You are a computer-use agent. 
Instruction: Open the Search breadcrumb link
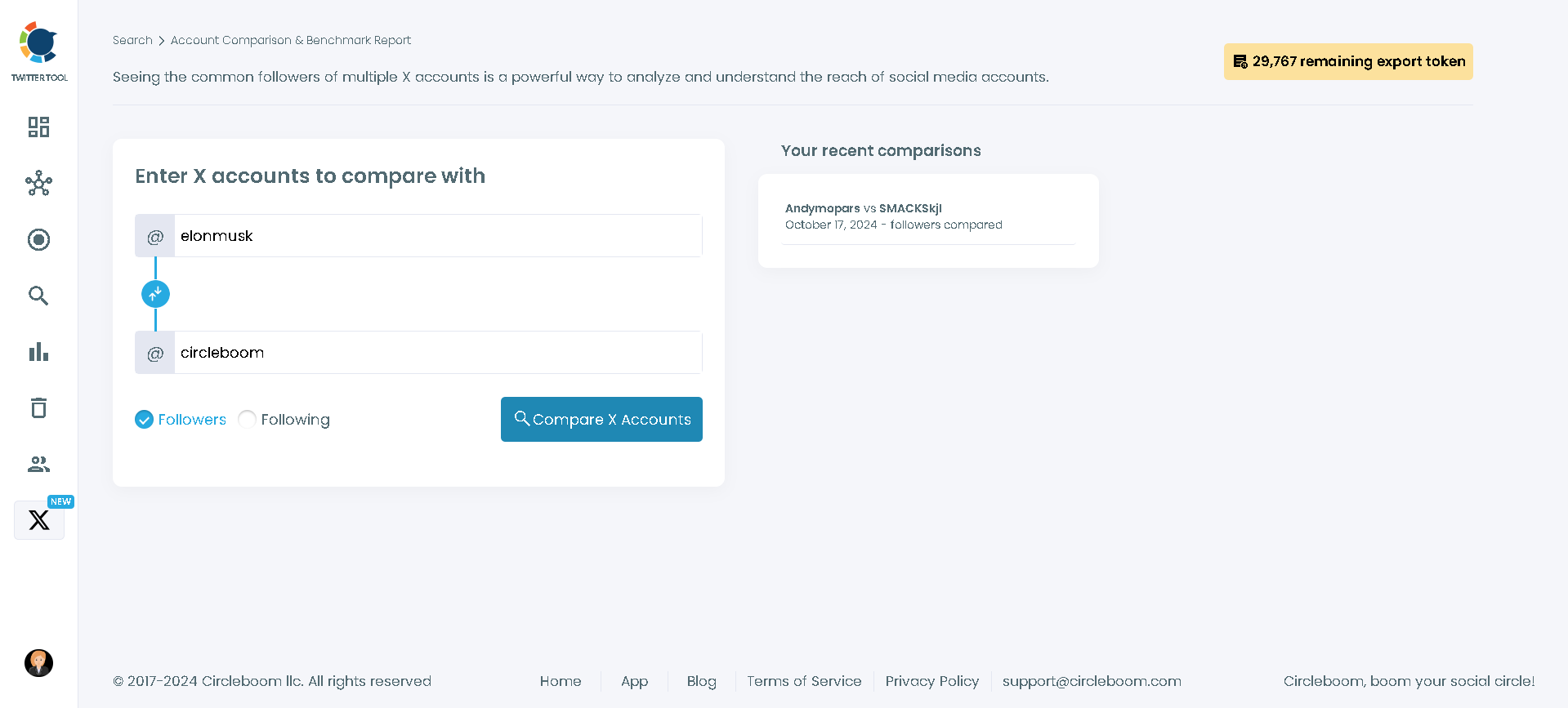point(132,39)
